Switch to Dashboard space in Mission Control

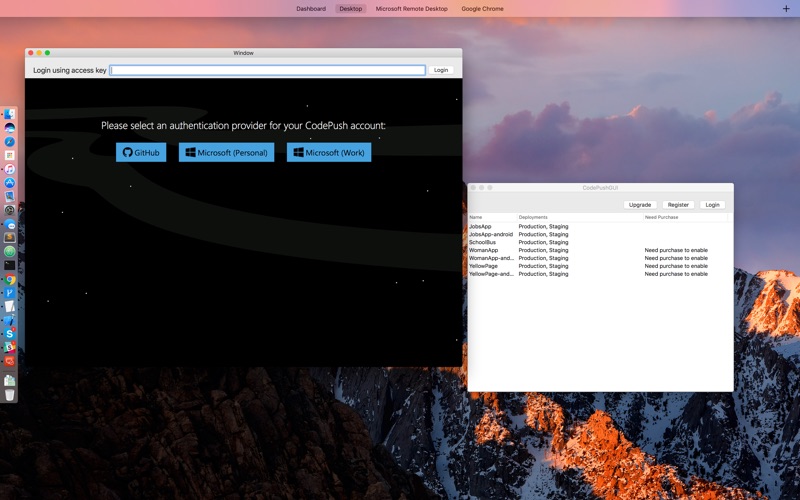(311, 9)
